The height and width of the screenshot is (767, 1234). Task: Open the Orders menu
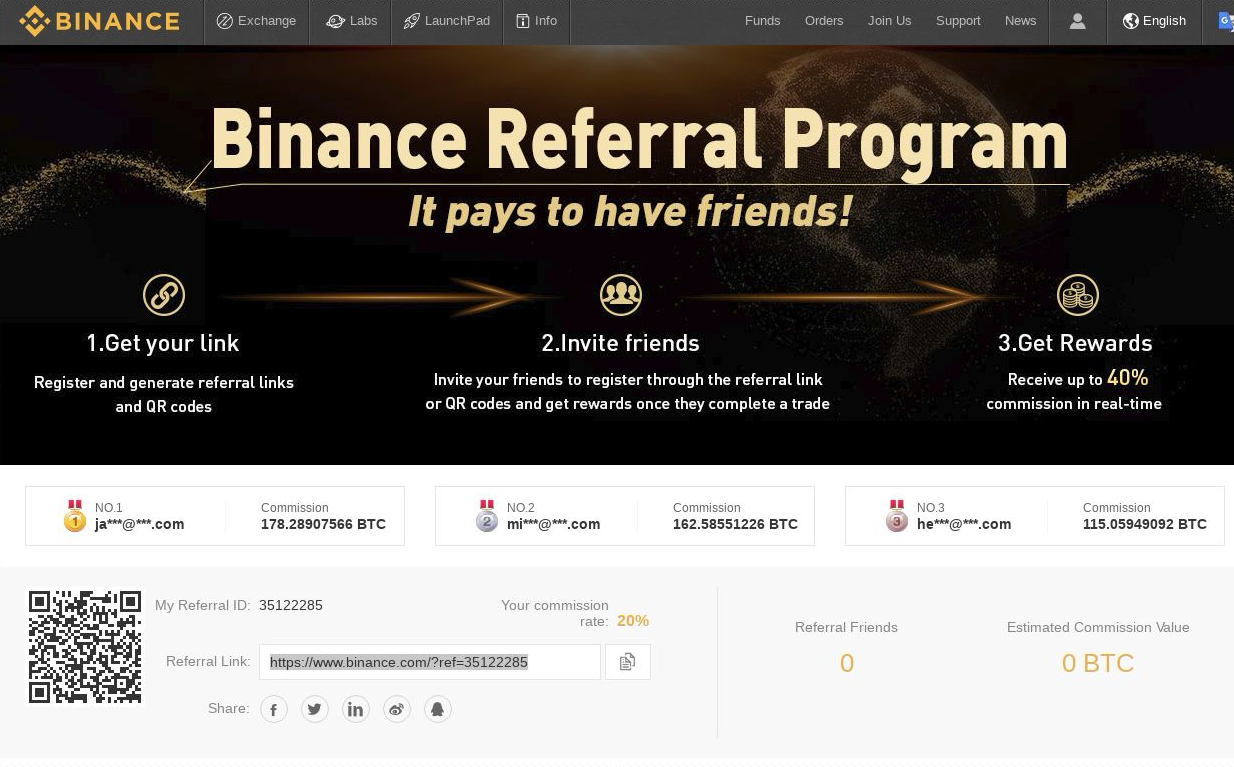coord(824,21)
